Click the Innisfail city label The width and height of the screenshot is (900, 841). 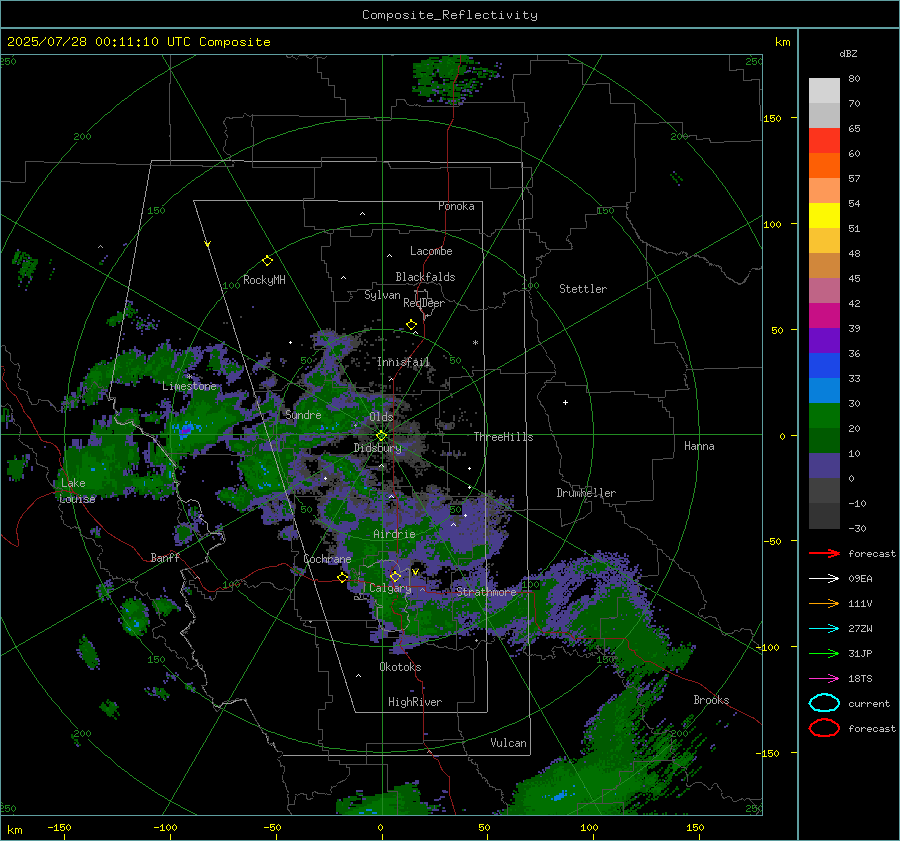(x=403, y=362)
